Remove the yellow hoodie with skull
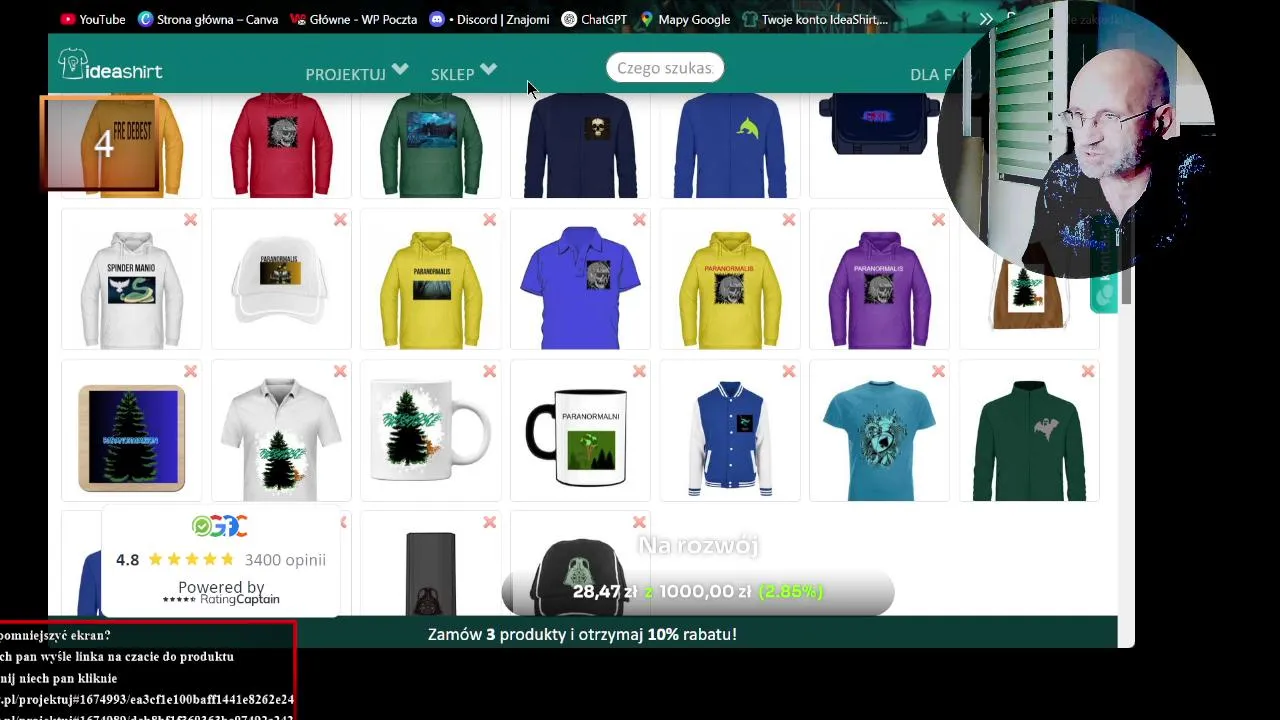Image resolution: width=1280 pixels, height=720 pixels. 788,220
